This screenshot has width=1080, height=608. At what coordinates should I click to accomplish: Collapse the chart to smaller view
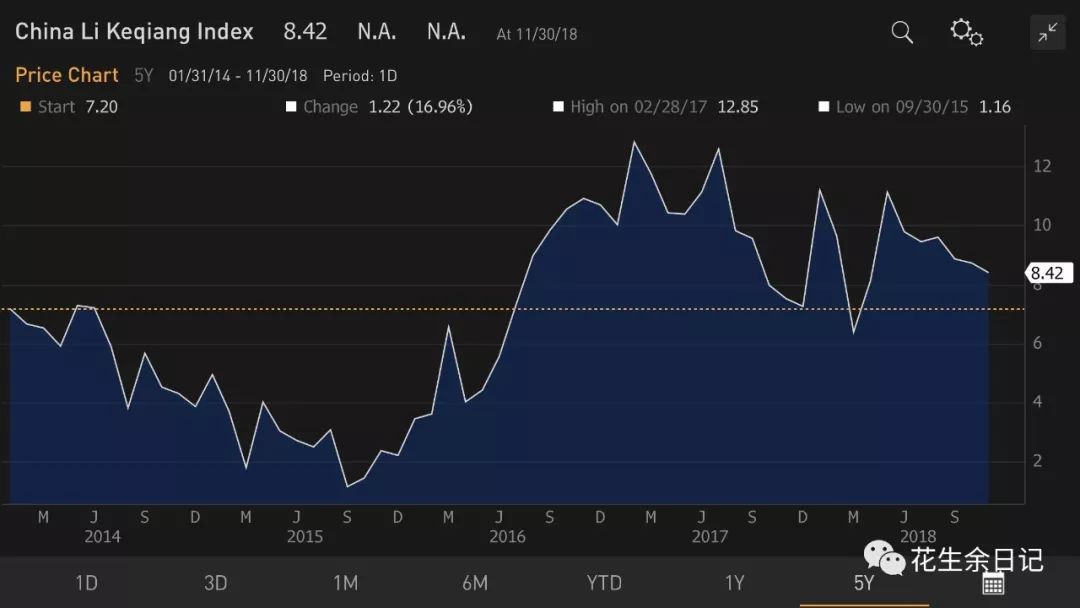[1047, 31]
